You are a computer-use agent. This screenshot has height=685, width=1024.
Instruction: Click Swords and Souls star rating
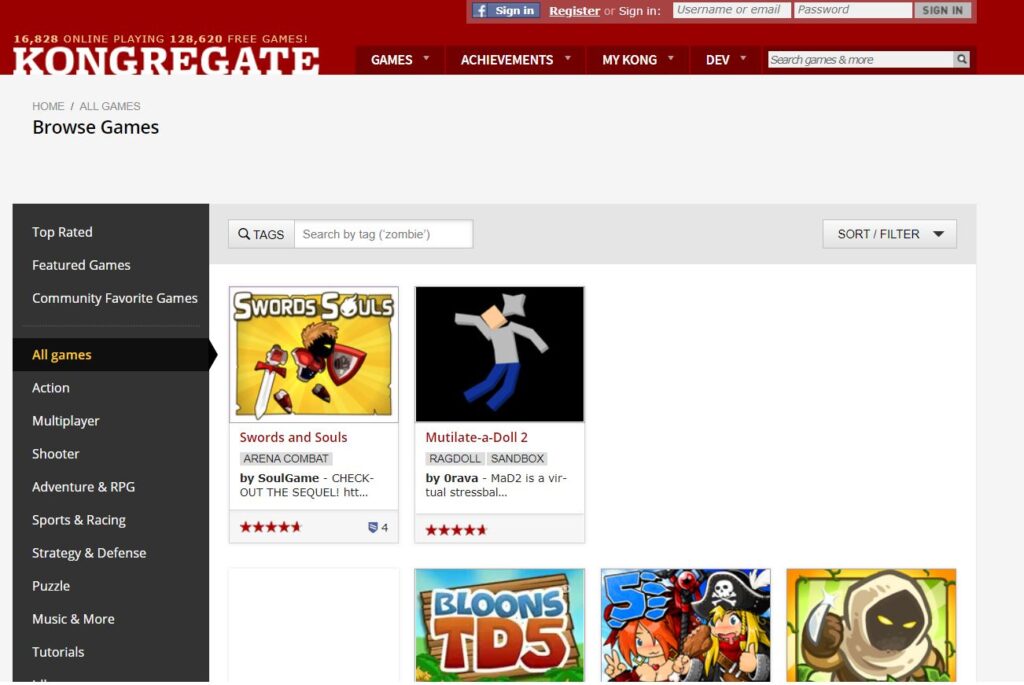click(x=270, y=527)
